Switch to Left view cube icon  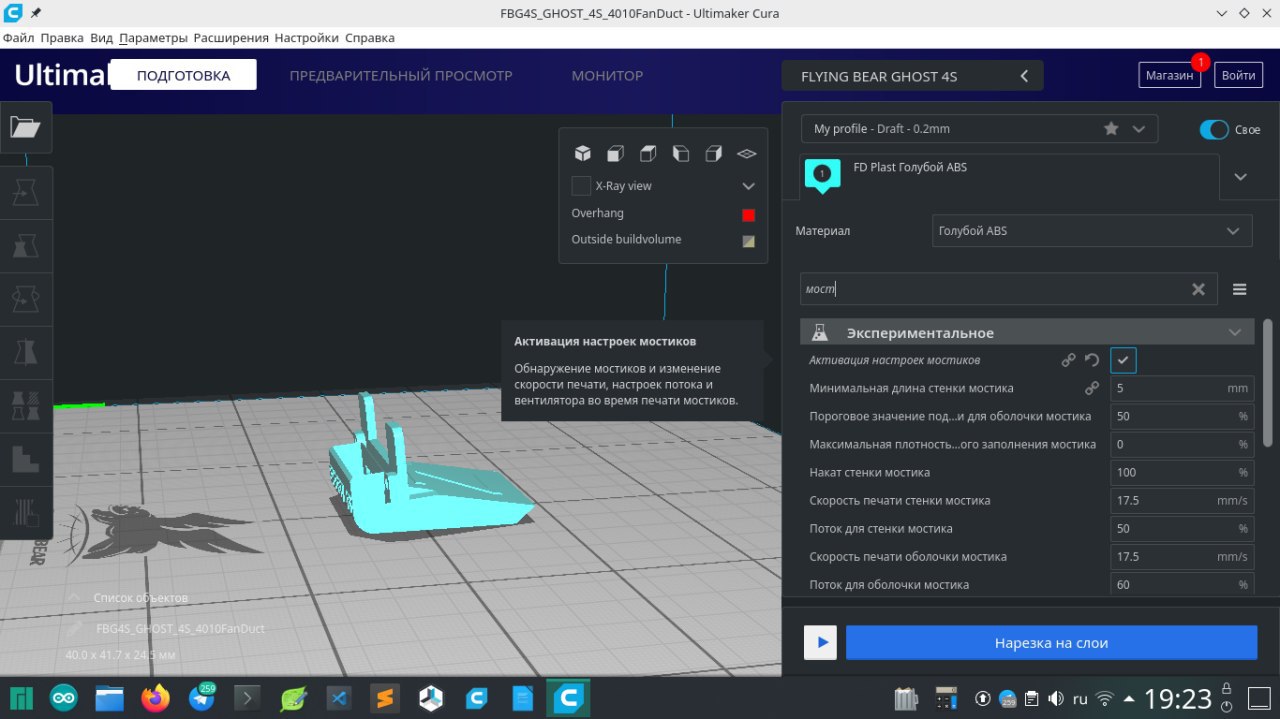pyautogui.click(x=681, y=154)
